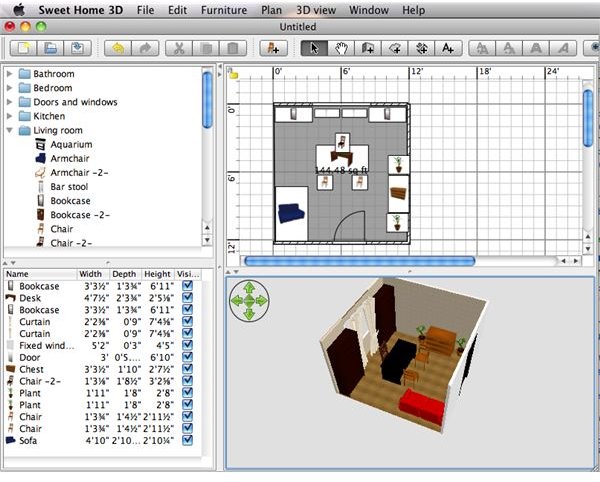Viewport: 600px width, 482px height.
Task: Click the plan vertical scrollbar thumb
Action: [x=588, y=117]
